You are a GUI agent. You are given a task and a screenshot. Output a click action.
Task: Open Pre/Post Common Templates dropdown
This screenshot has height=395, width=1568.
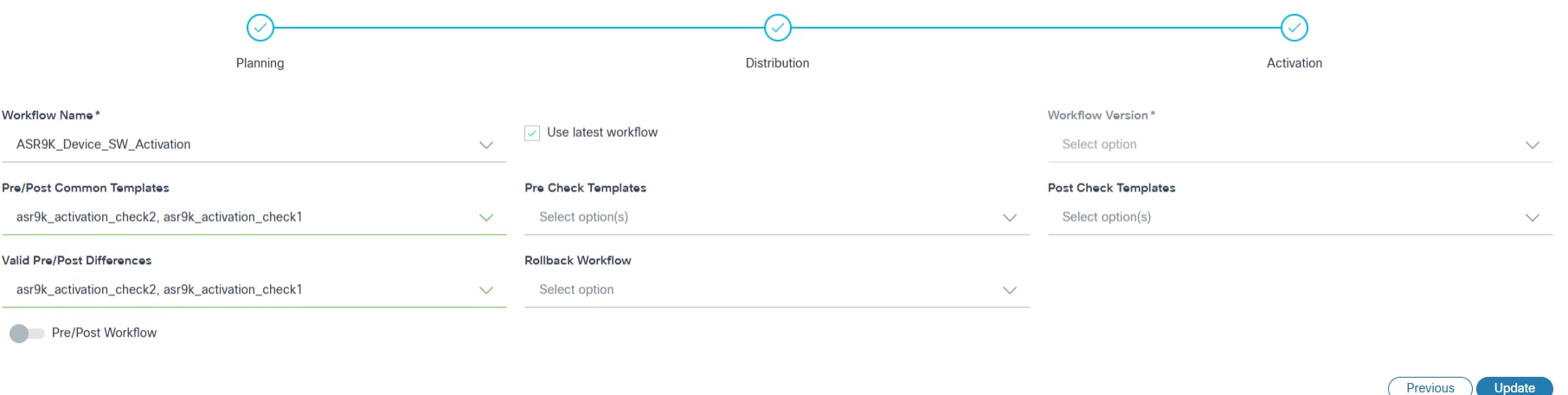click(486, 217)
